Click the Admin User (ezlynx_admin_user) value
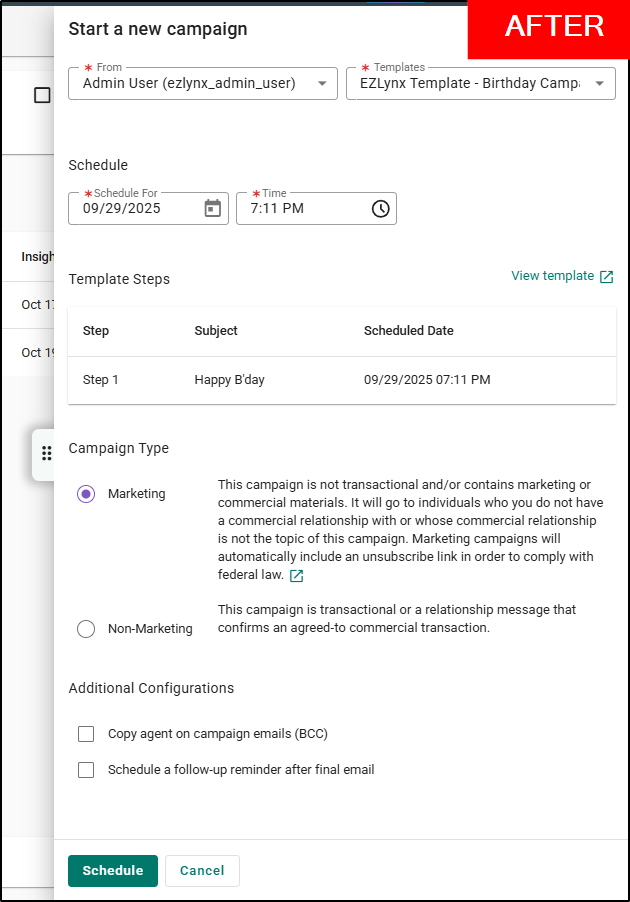Screen dimensions: 630x902 coord(189,83)
